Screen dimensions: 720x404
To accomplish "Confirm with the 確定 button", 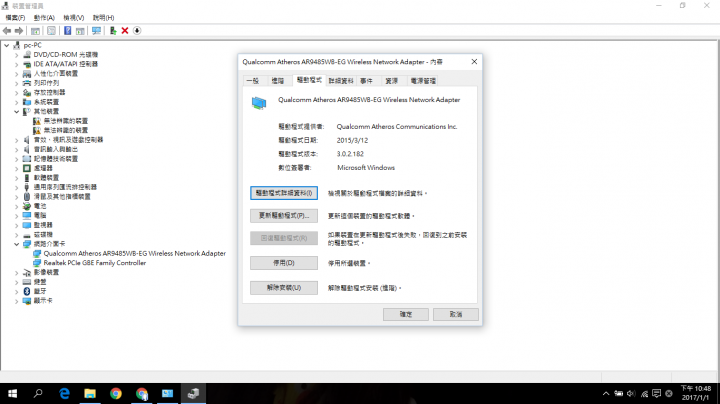I will pos(406,314).
